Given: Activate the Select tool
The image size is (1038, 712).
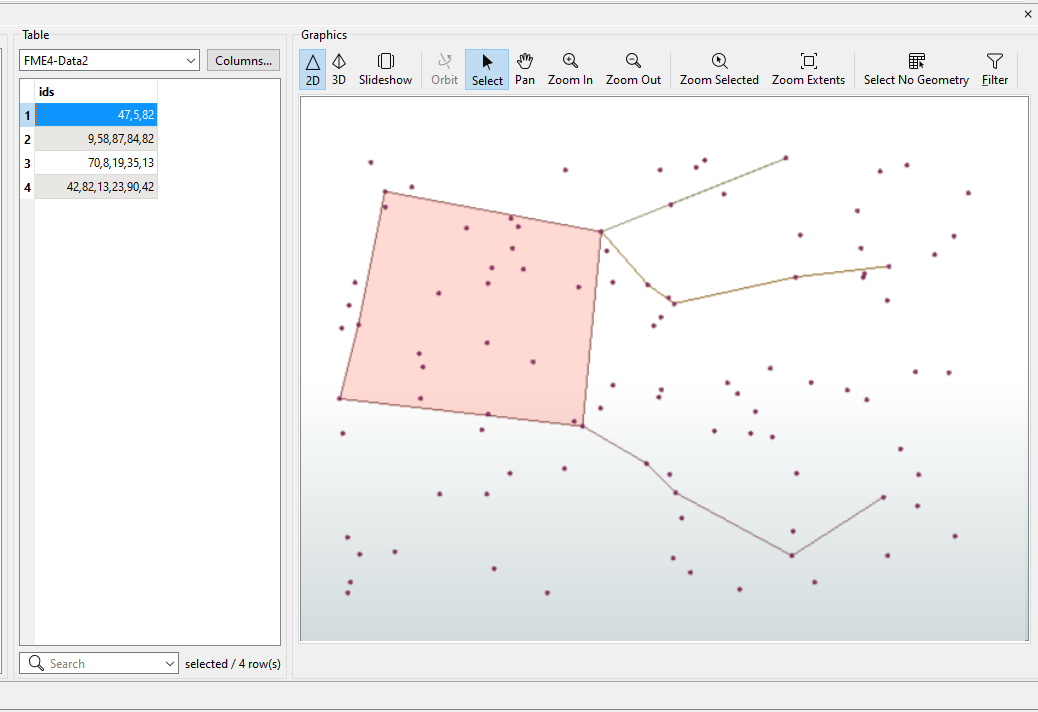Looking at the screenshot, I should 487,69.
